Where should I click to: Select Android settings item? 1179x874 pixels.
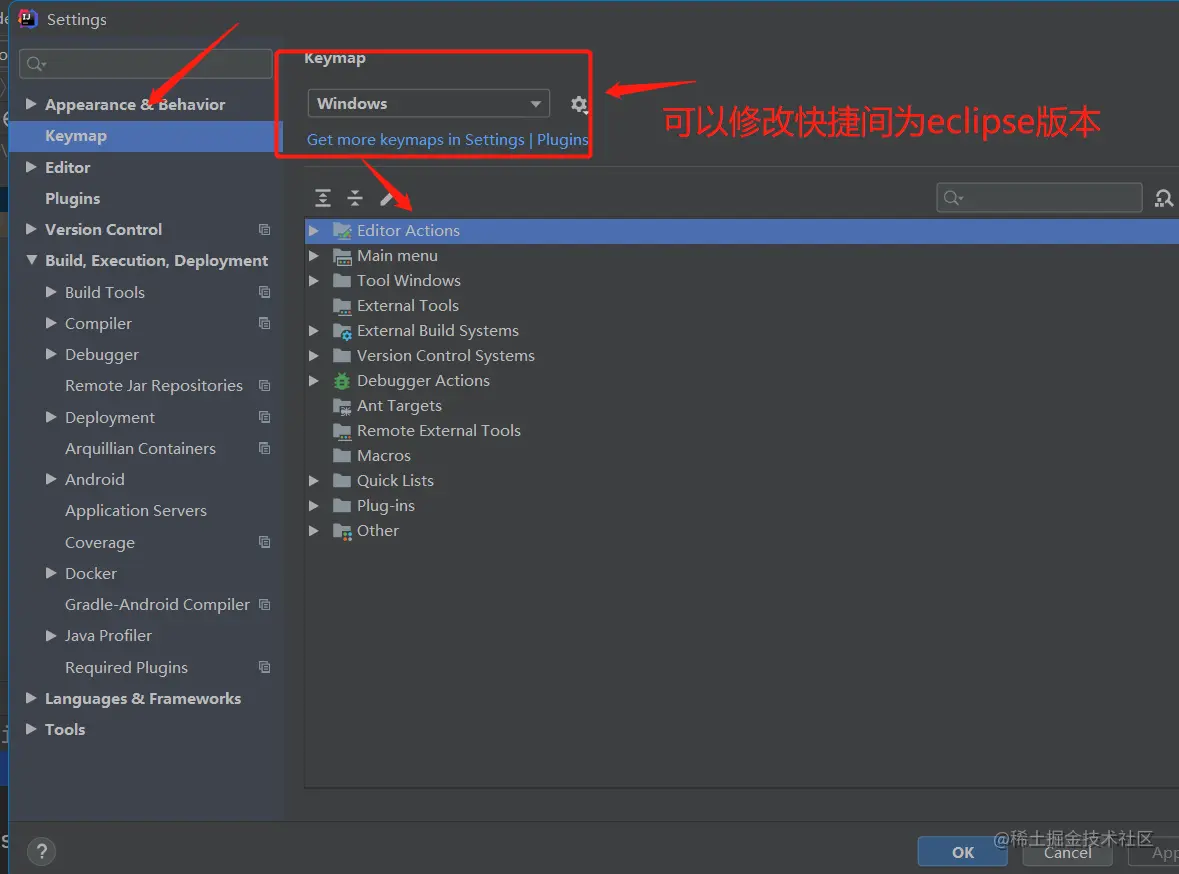(94, 479)
